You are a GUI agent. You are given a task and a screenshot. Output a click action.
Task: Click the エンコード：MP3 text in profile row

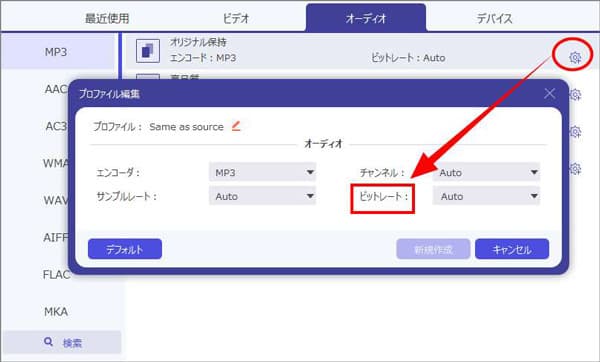tap(203, 58)
